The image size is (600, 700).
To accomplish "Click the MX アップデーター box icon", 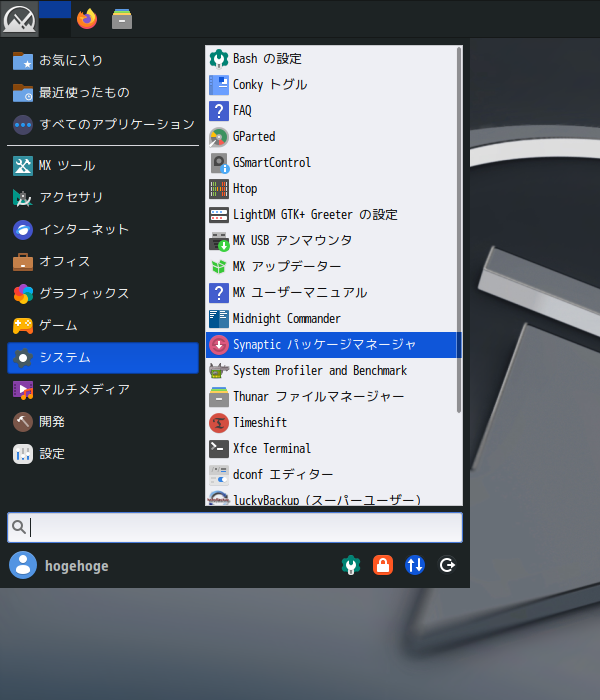I will pyautogui.click(x=219, y=267).
